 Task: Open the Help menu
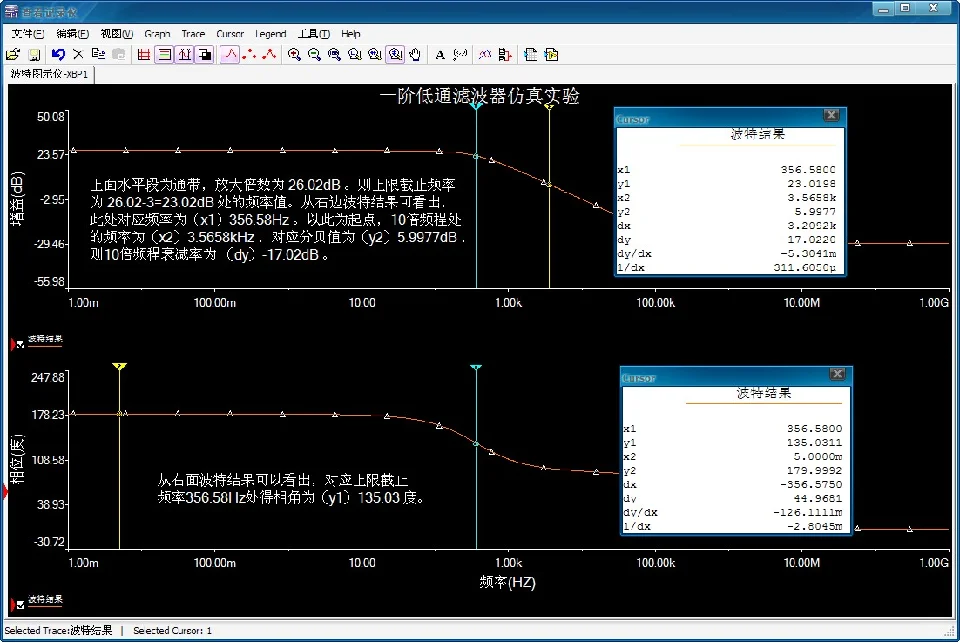[351, 34]
